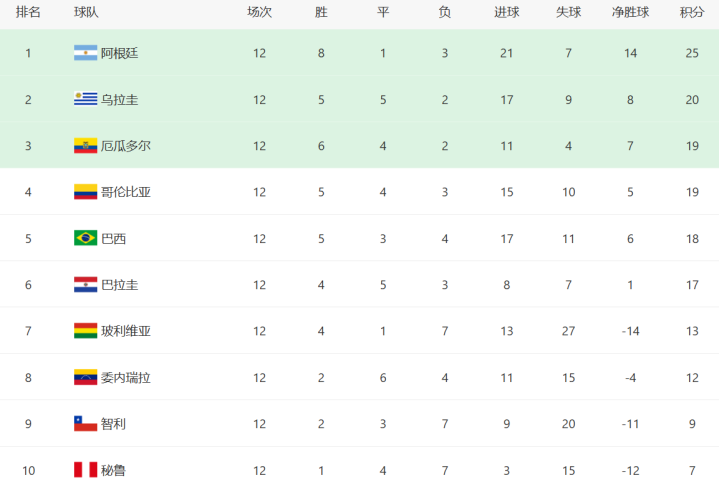
Task: Click the Venezuela flag icon
Action: coord(85,377)
